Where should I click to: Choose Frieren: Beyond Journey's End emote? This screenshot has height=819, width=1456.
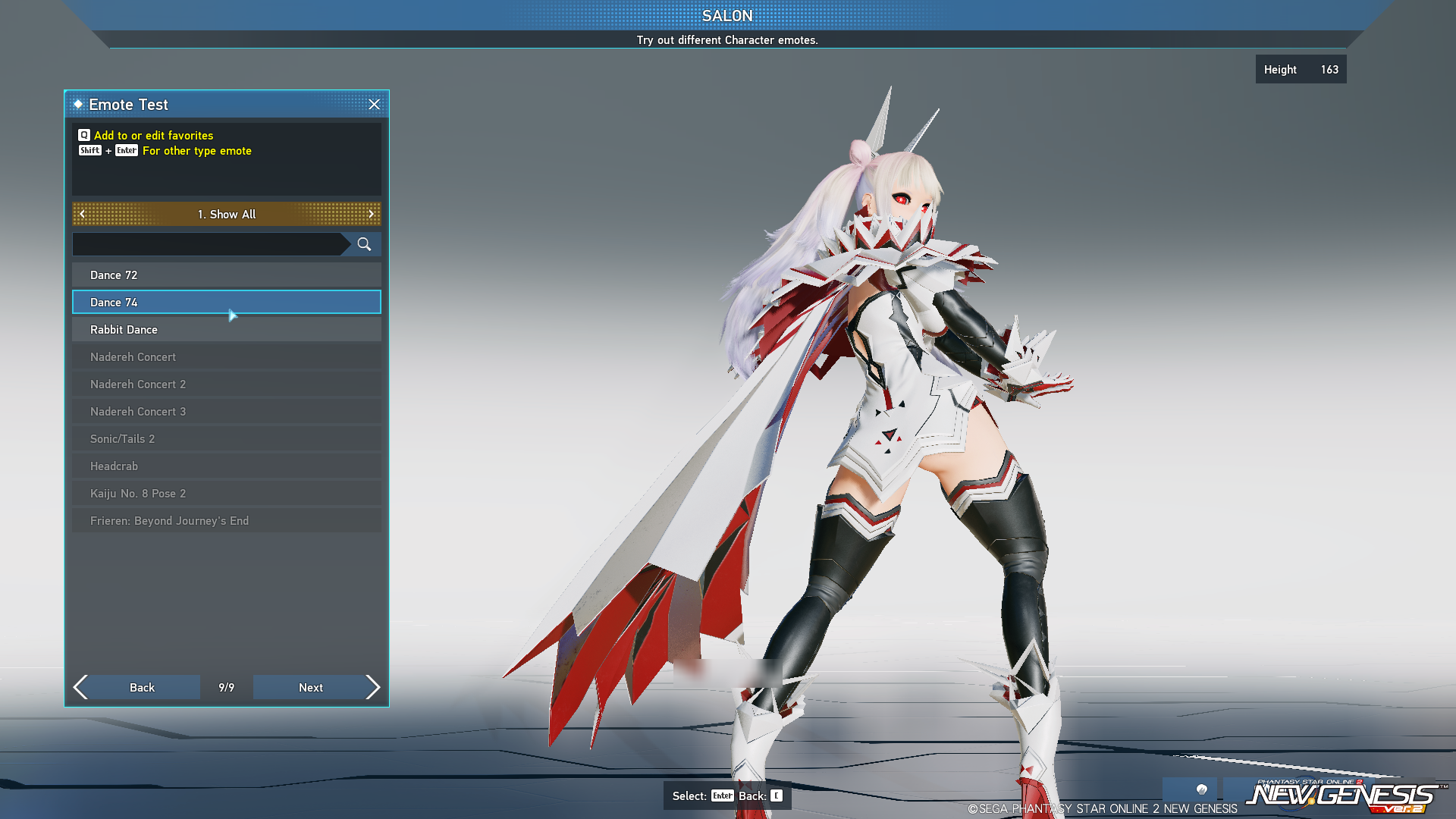click(x=226, y=521)
